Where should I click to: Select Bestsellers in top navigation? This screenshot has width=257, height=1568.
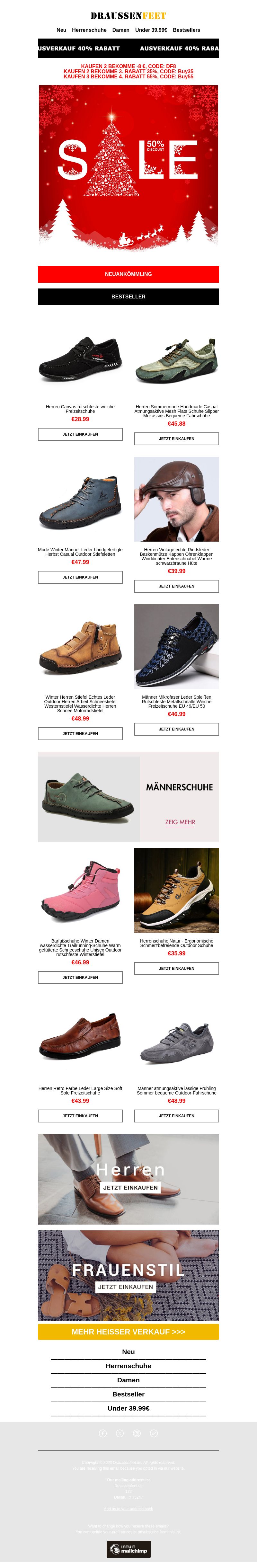point(186,30)
